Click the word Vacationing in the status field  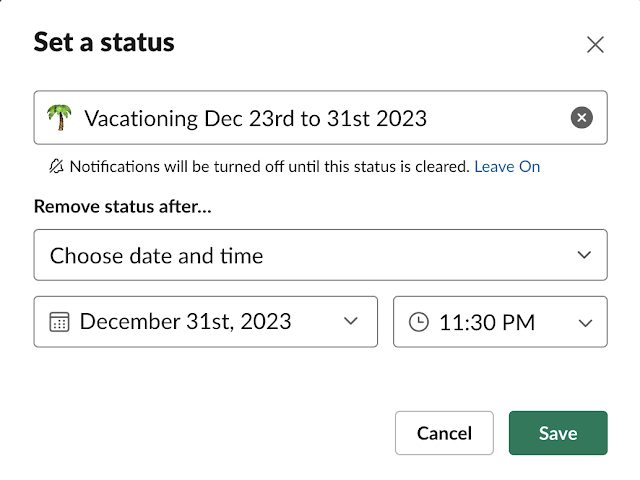point(141,118)
